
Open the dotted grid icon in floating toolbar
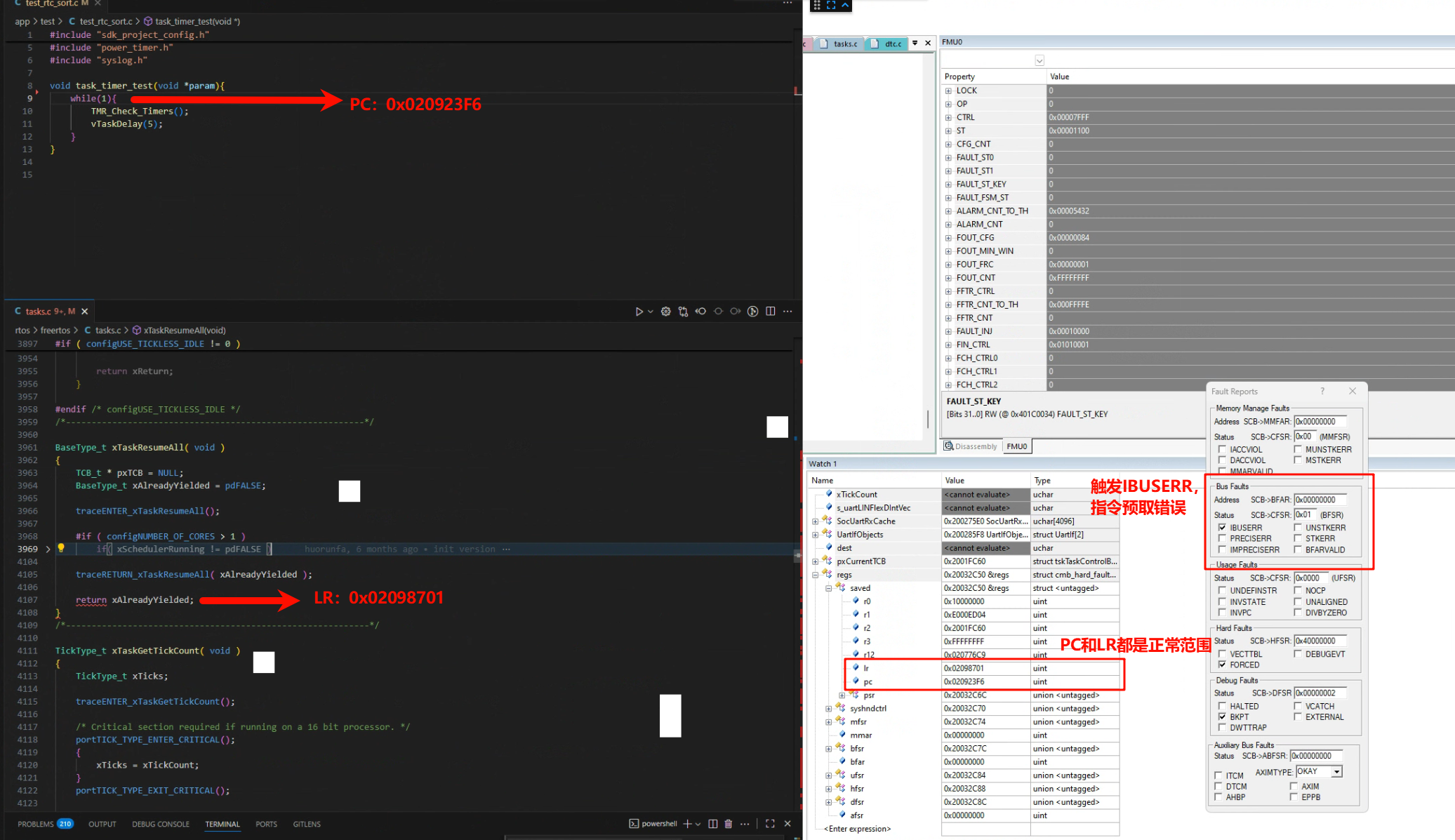click(x=817, y=5)
